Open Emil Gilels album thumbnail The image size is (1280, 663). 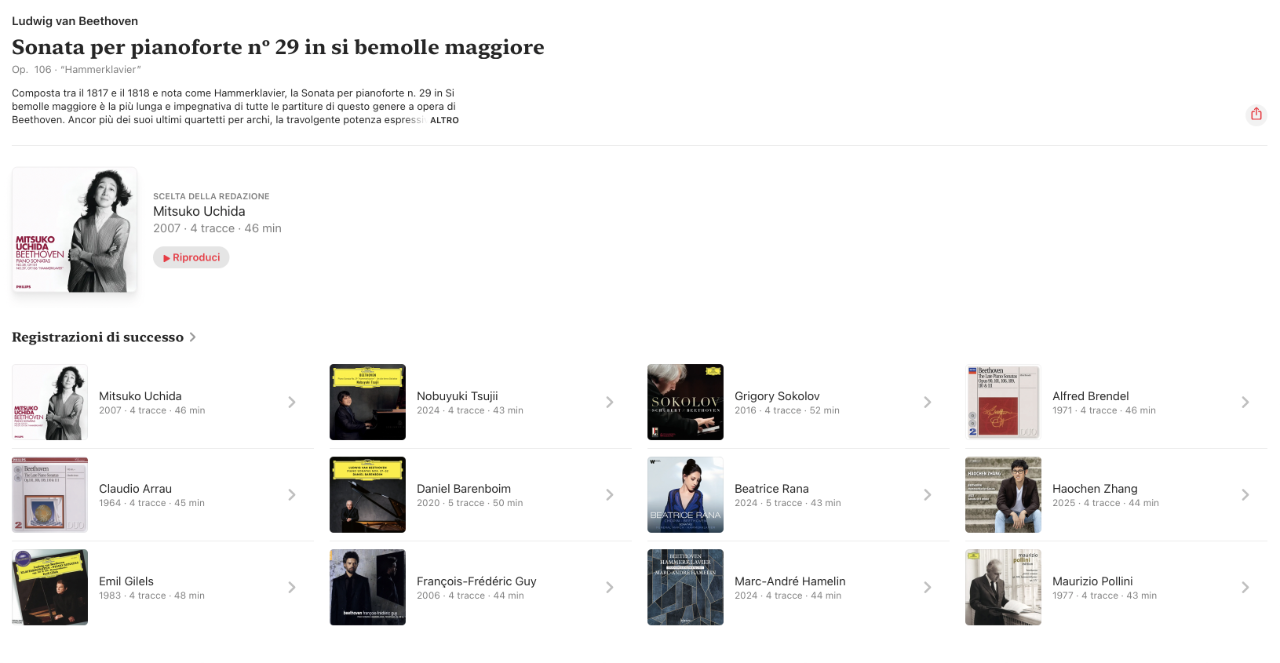click(50, 587)
